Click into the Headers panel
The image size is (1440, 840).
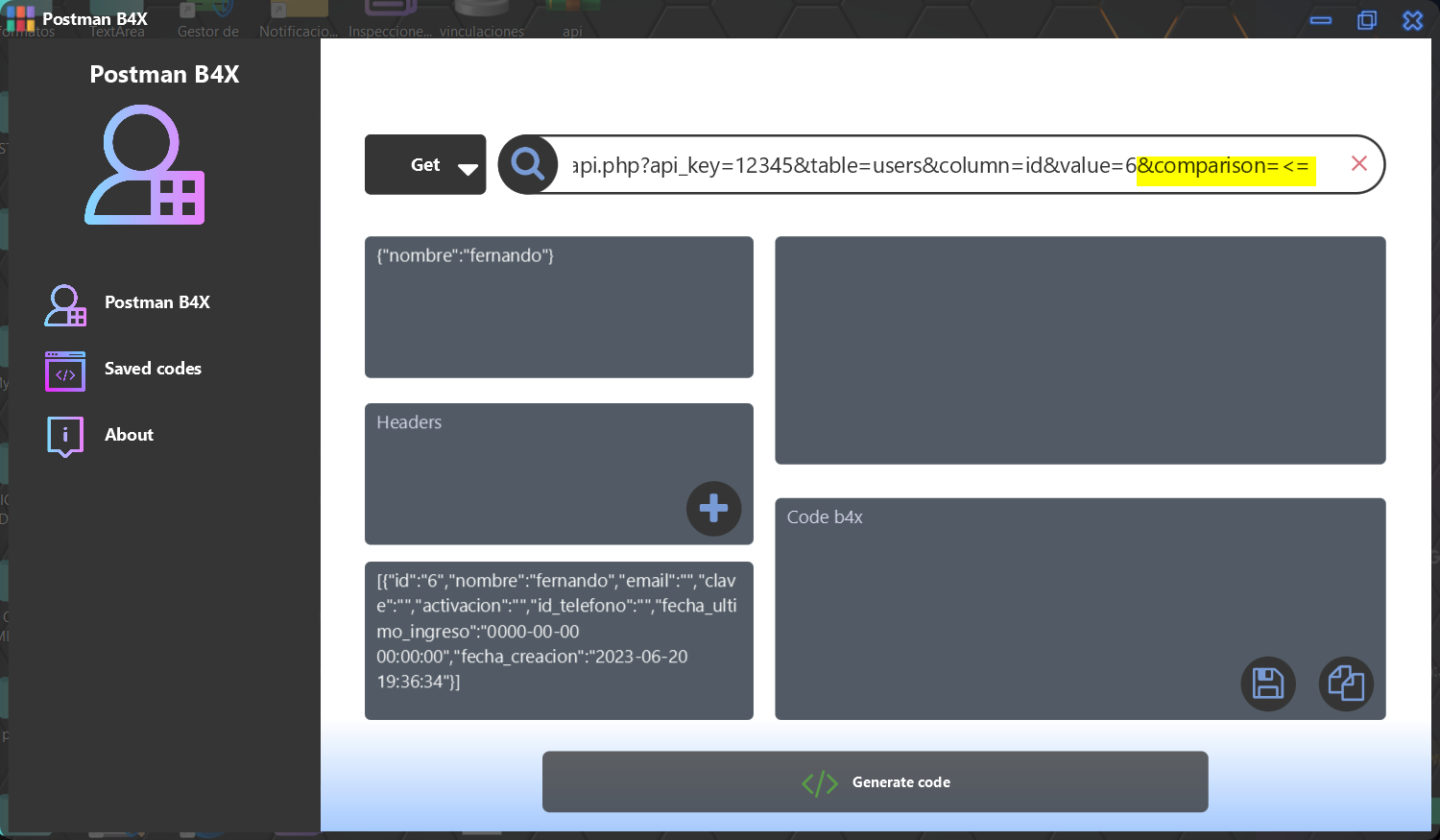[559, 474]
